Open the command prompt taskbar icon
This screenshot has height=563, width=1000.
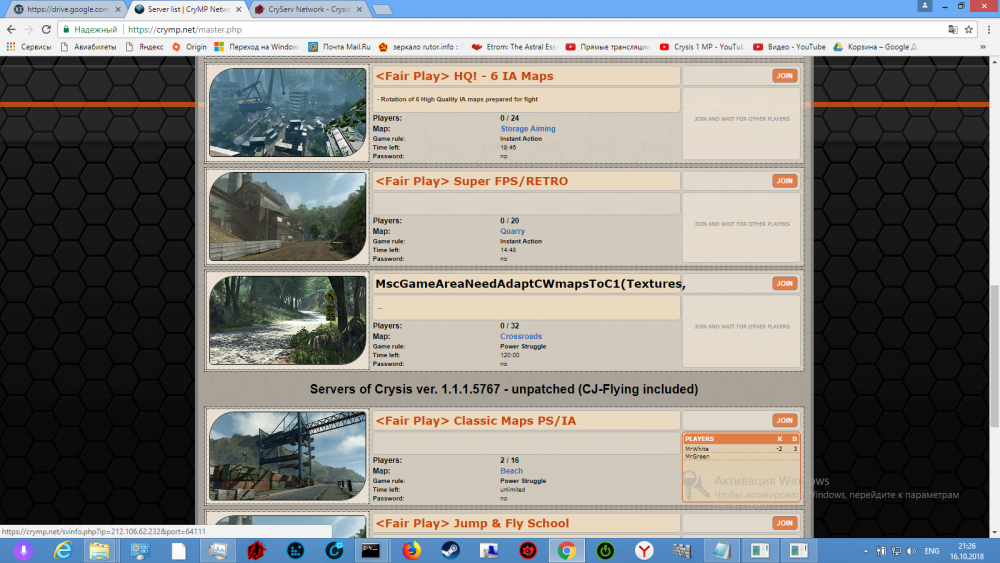click(x=371, y=550)
